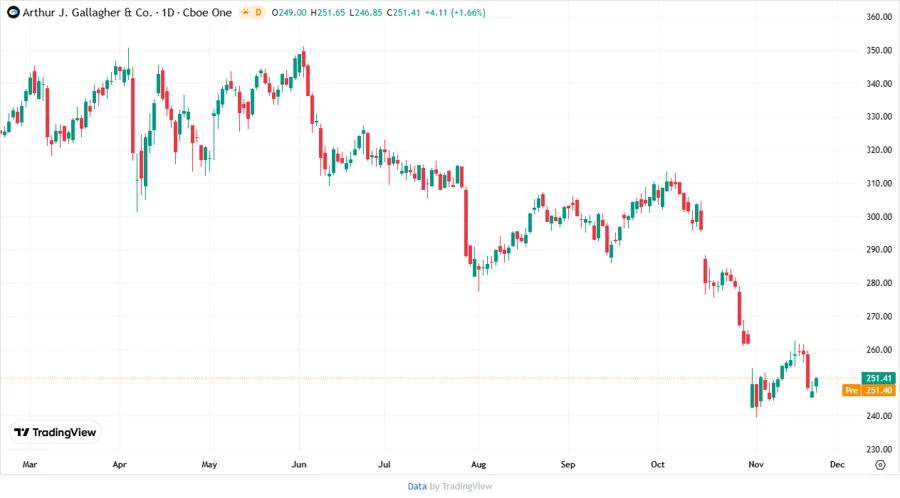Click the 270.00 price axis label
The height and width of the screenshot is (498, 900).
[x=879, y=316]
